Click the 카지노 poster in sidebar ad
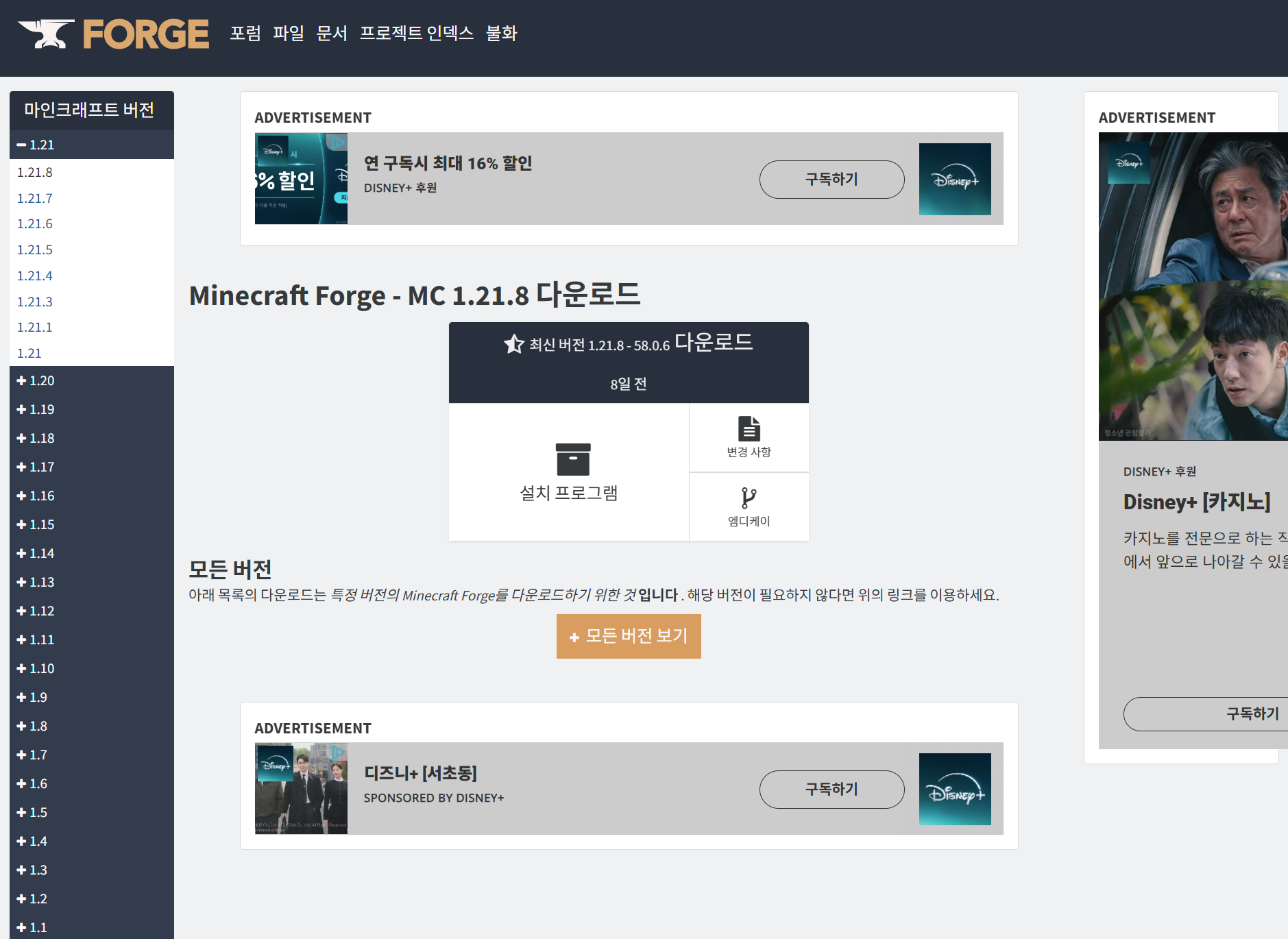Screen dimensions: 1288x939 click(1193, 286)
